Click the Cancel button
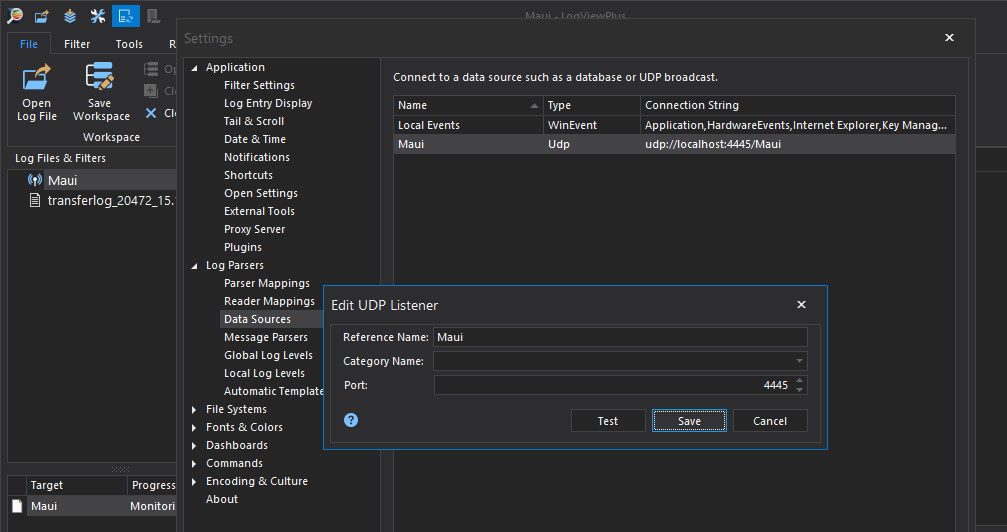The width and height of the screenshot is (1007, 532). 770,421
